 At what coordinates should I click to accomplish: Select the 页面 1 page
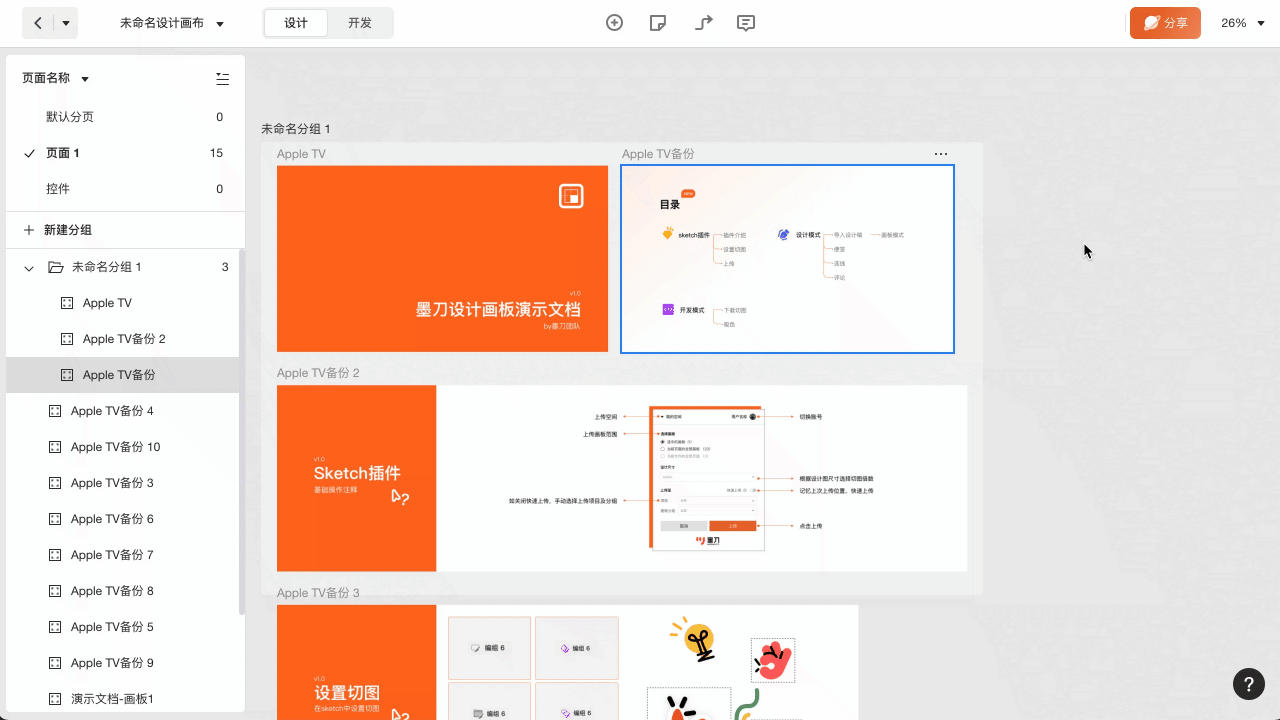125,153
